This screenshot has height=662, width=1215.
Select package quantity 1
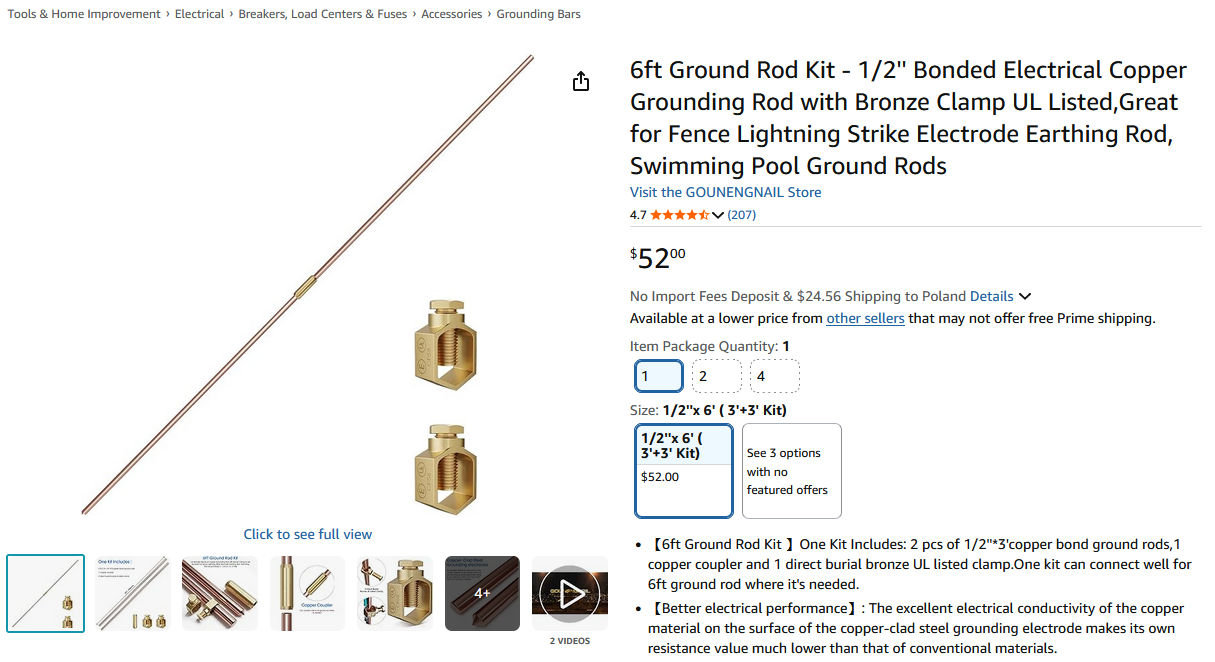(659, 376)
